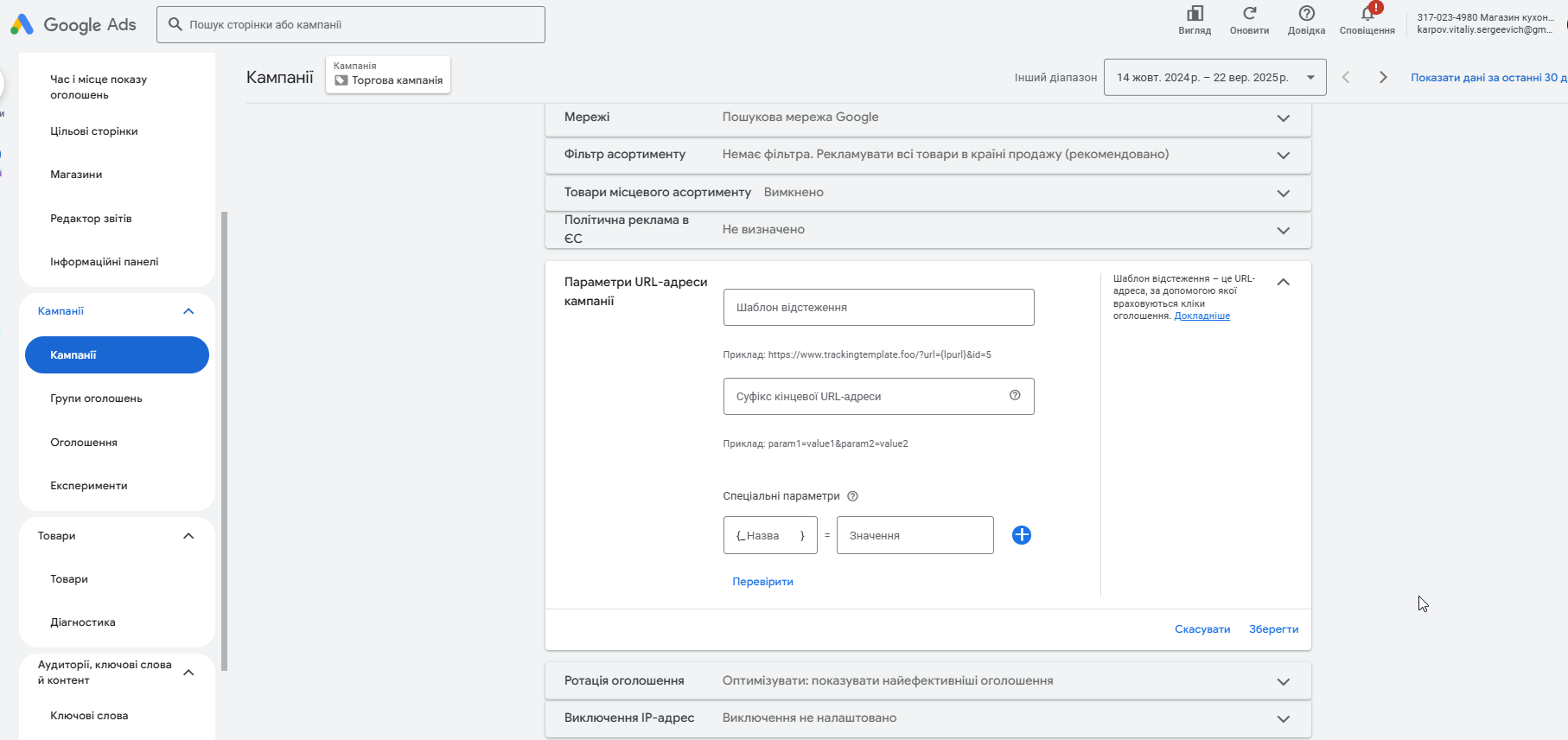Expand the Мережі settings row

tap(1283, 118)
